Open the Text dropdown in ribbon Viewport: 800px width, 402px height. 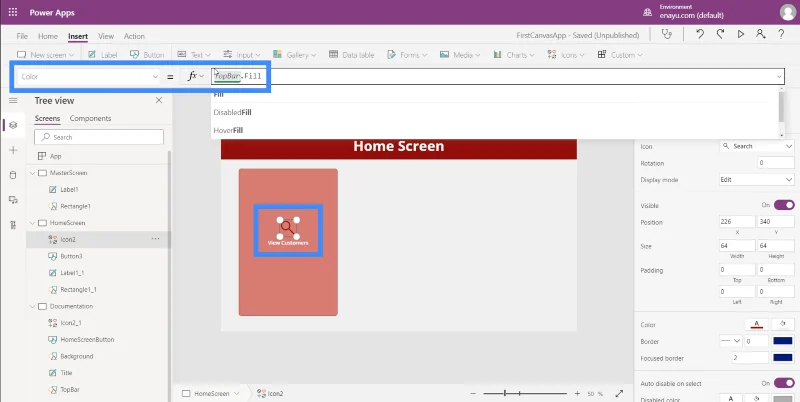[x=194, y=55]
